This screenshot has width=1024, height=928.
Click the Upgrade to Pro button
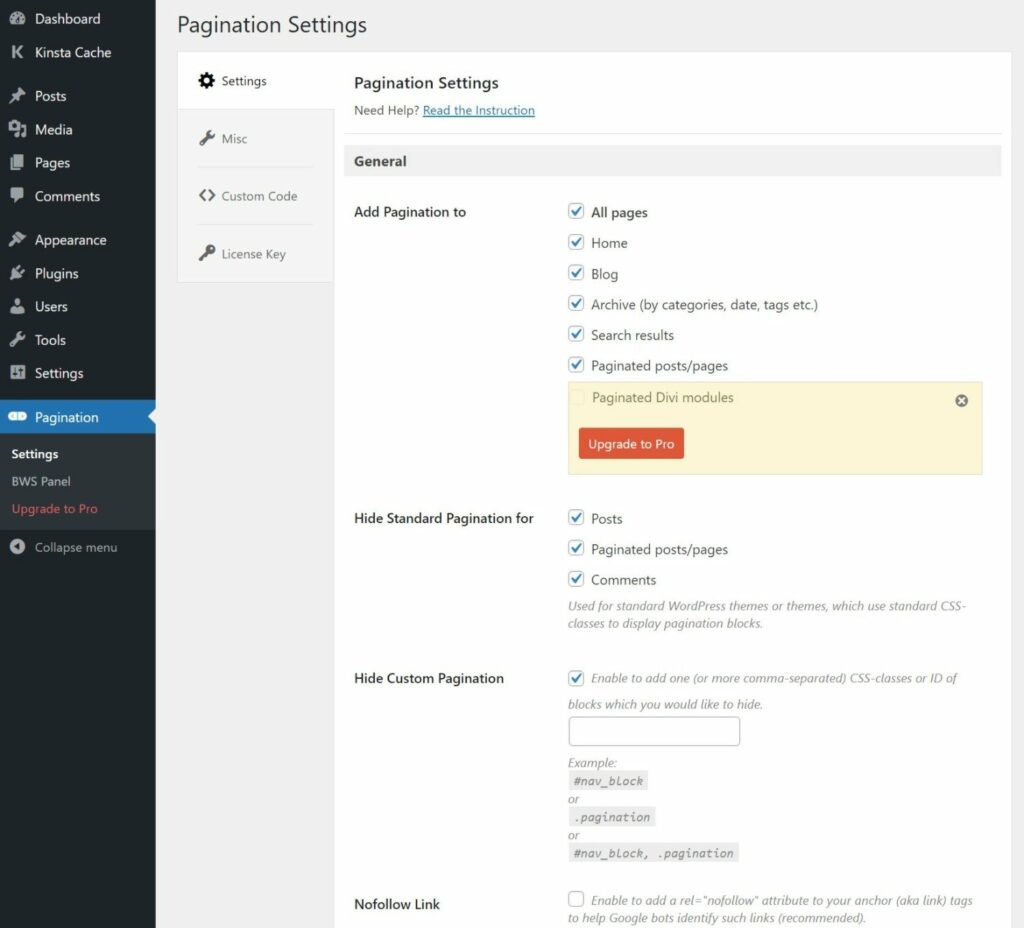click(x=631, y=443)
